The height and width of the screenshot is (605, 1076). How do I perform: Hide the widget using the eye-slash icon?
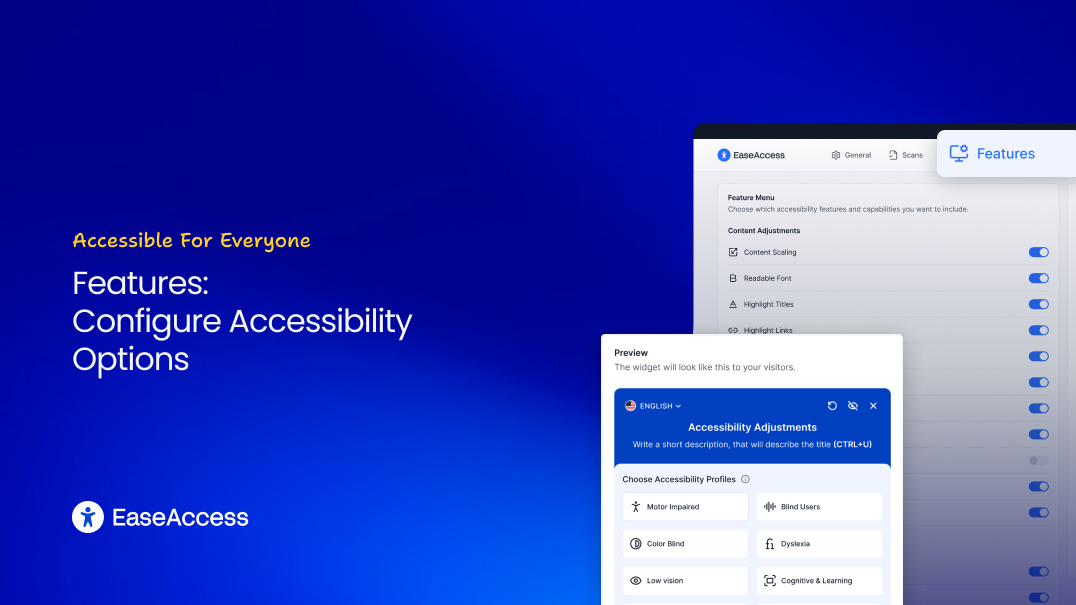(x=853, y=406)
